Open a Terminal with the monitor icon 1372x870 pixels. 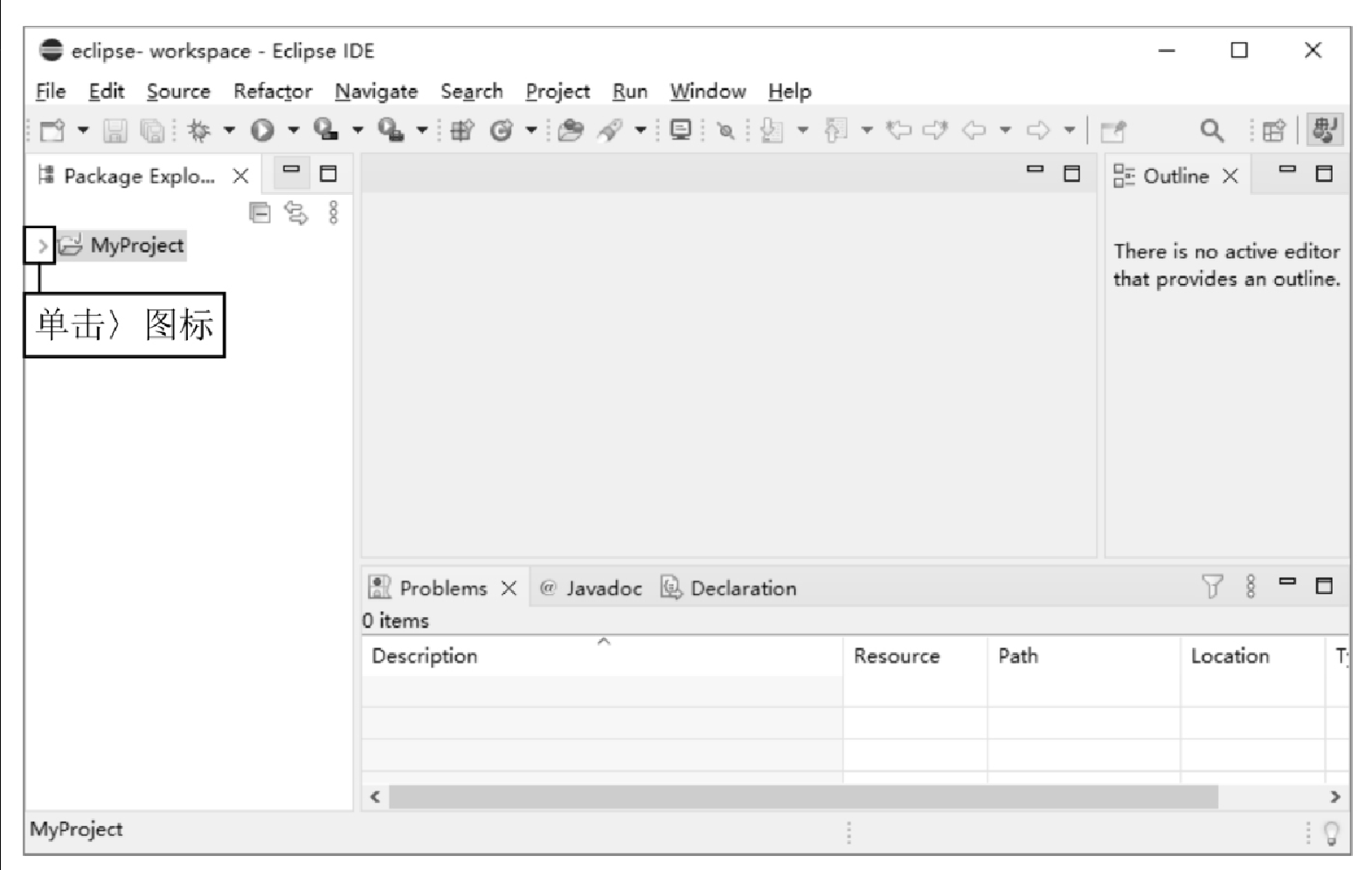[x=680, y=130]
